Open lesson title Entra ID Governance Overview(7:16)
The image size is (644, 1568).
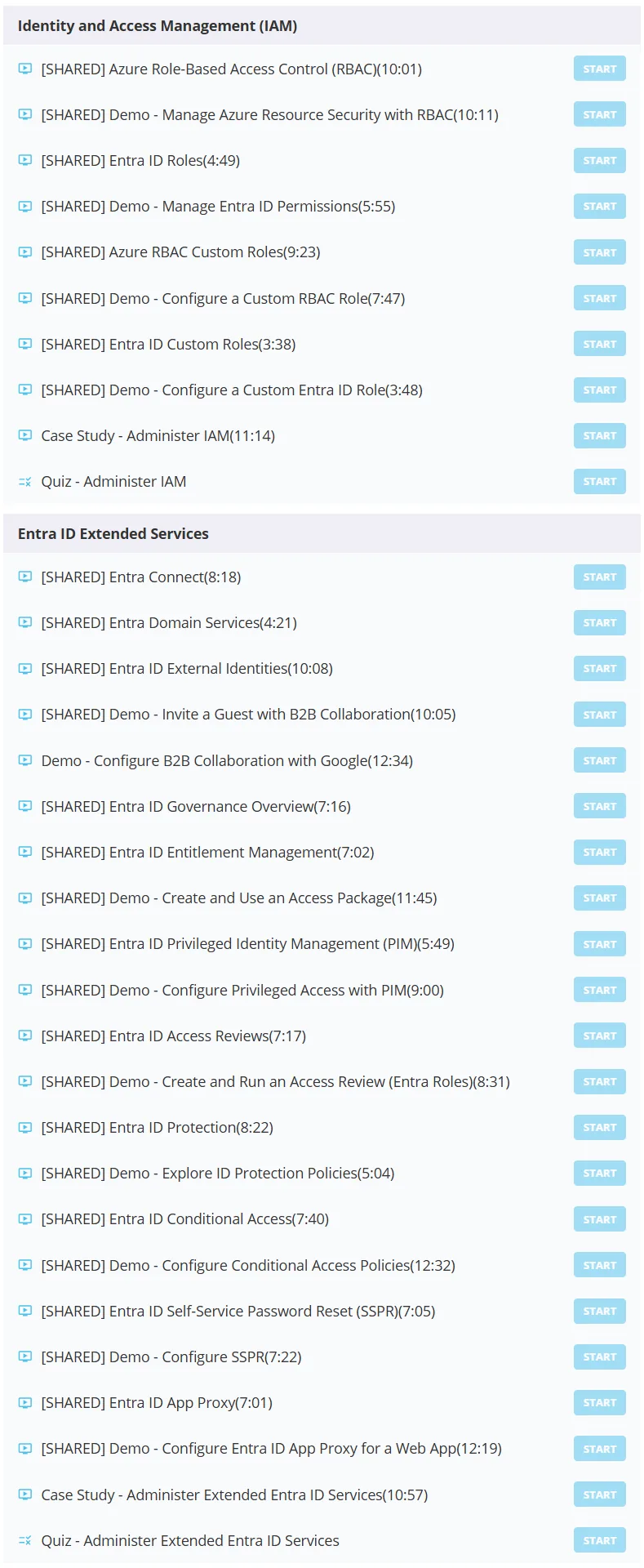pyautogui.click(x=196, y=806)
